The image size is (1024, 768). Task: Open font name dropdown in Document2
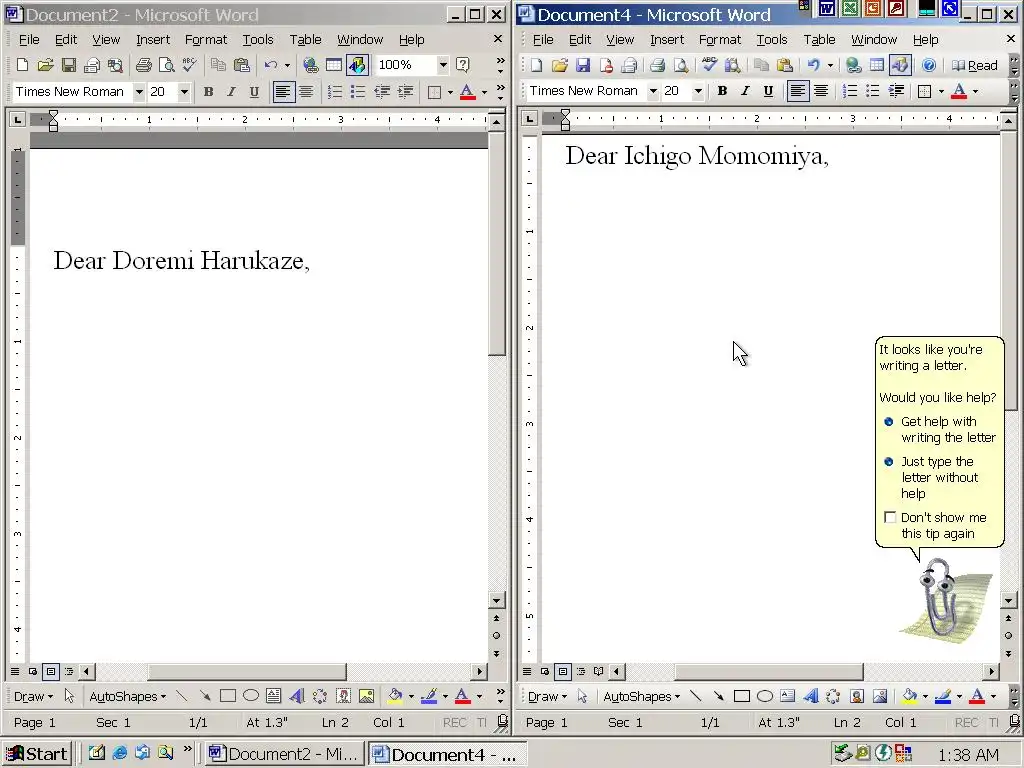pos(138,92)
